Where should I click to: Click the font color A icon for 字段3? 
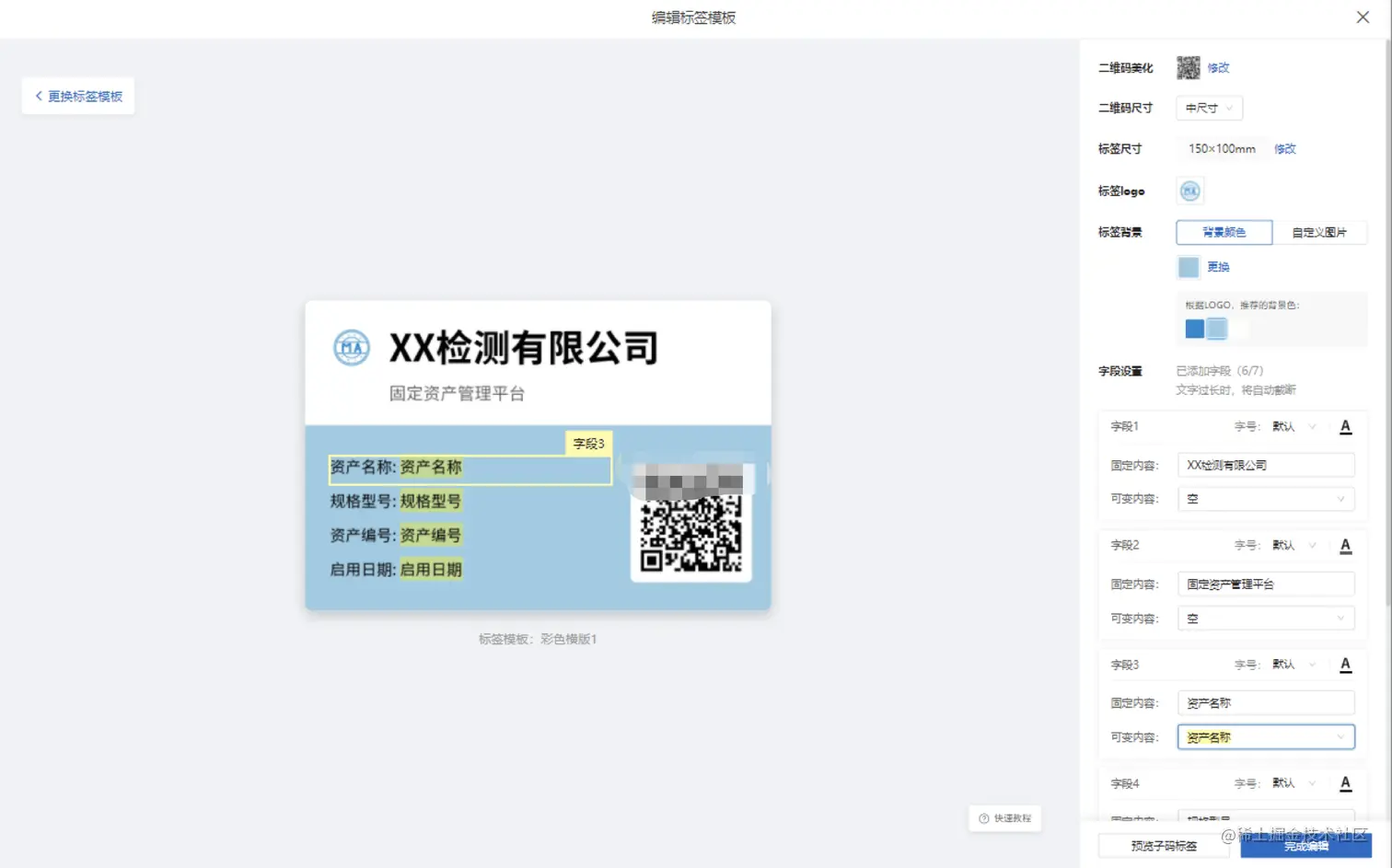tap(1345, 665)
